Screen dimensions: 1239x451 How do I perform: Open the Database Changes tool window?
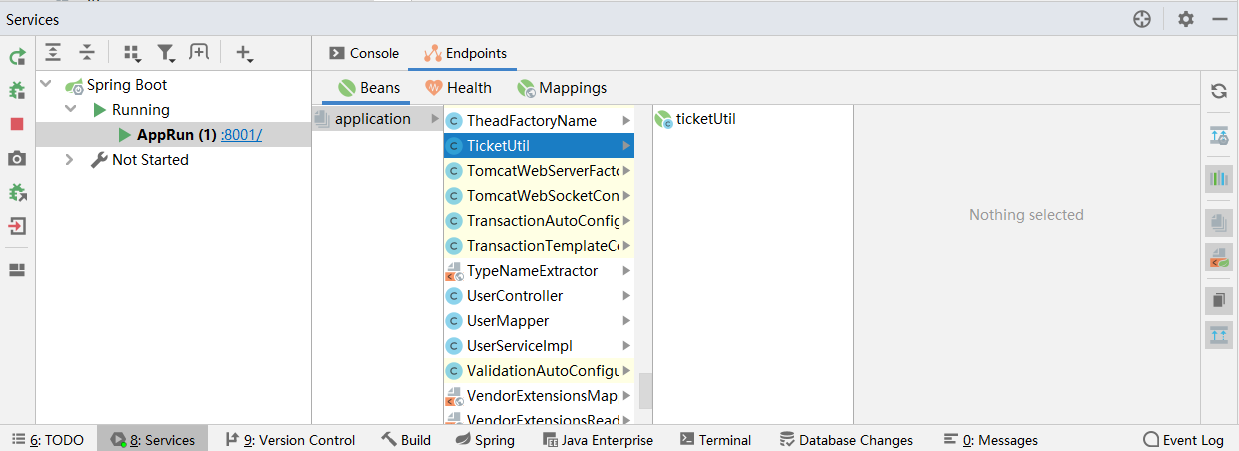tap(846, 440)
